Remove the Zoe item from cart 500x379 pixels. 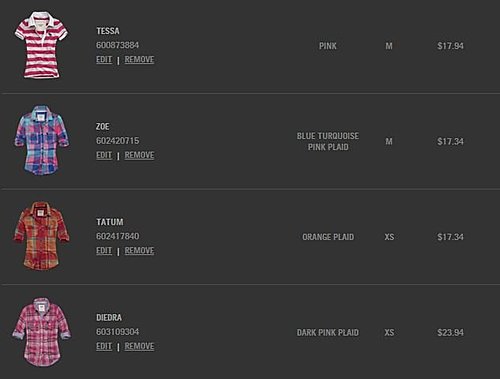coord(139,155)
